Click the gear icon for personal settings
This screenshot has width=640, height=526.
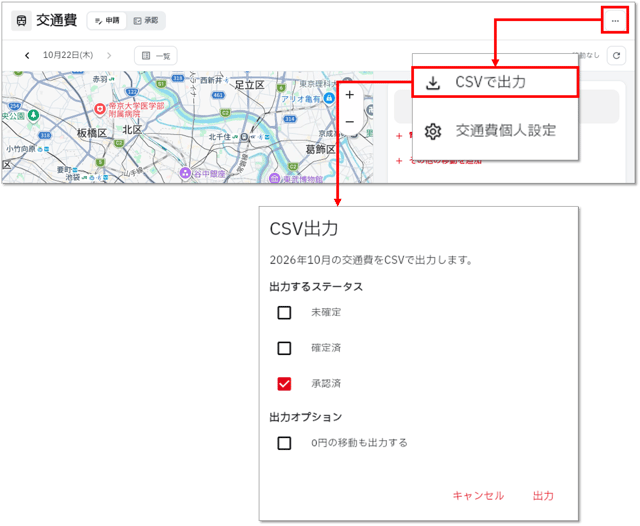point(433,131)
